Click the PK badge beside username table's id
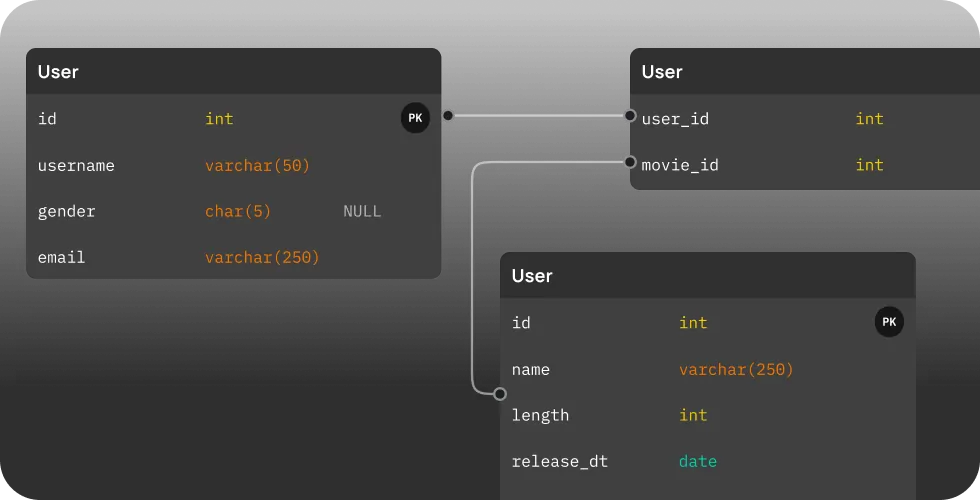Screen dimensions: 980x500 click(x=415, y=118)
